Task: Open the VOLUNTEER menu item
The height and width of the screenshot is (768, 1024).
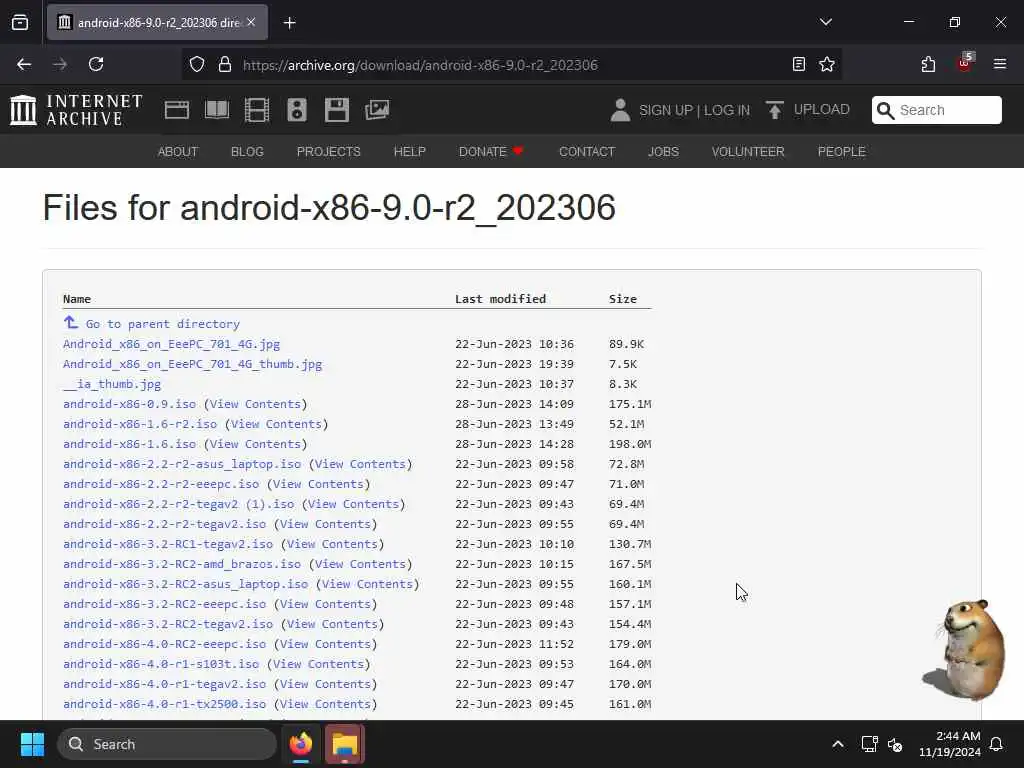Action: click(x=748, y=152)
